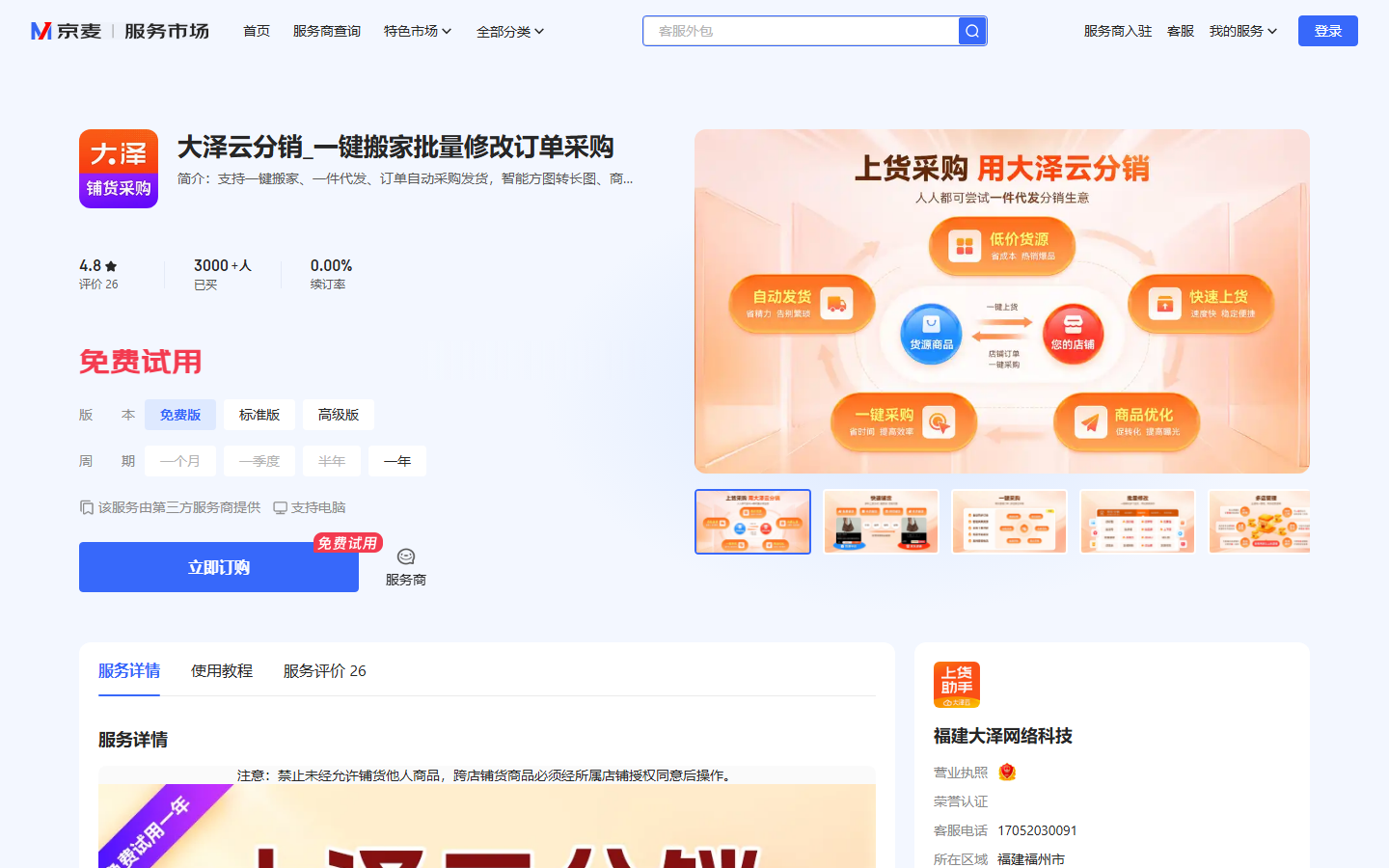This screenshot has width=1389, height=868.
Task: Click the search magnifier button
Action: [x=972, y=31]
